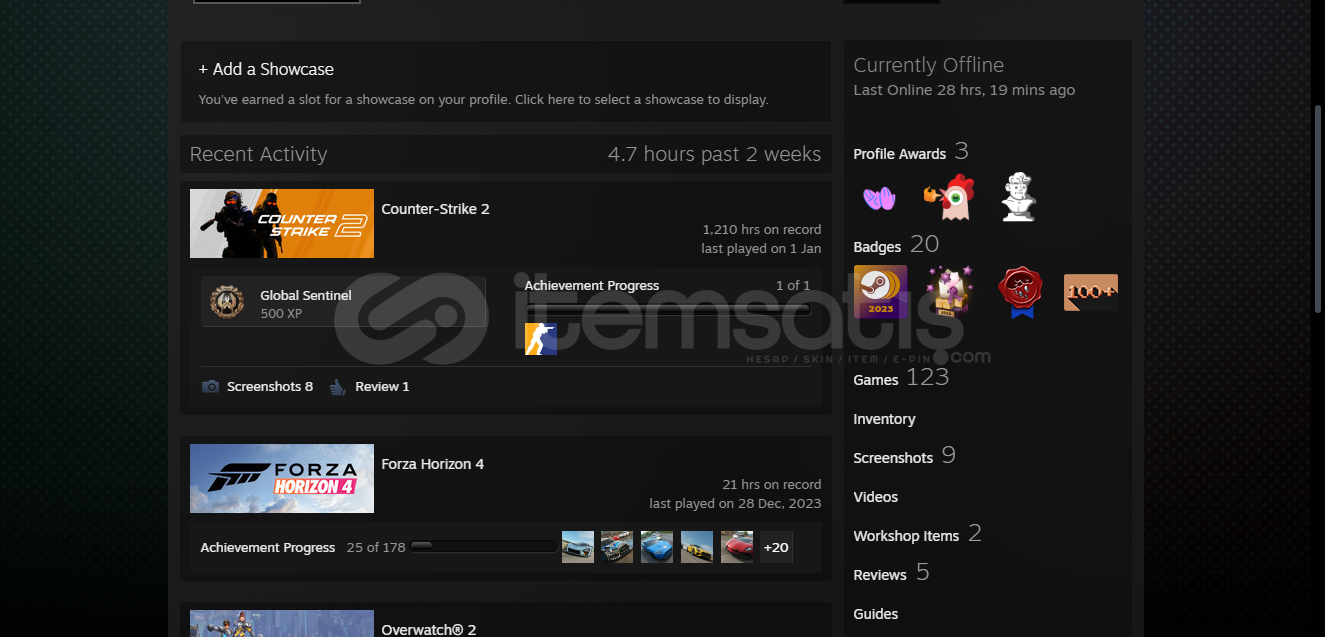Viewport: 1325px width, 637px height.
Task: Open the Inventory link
Action: (885, 419)
